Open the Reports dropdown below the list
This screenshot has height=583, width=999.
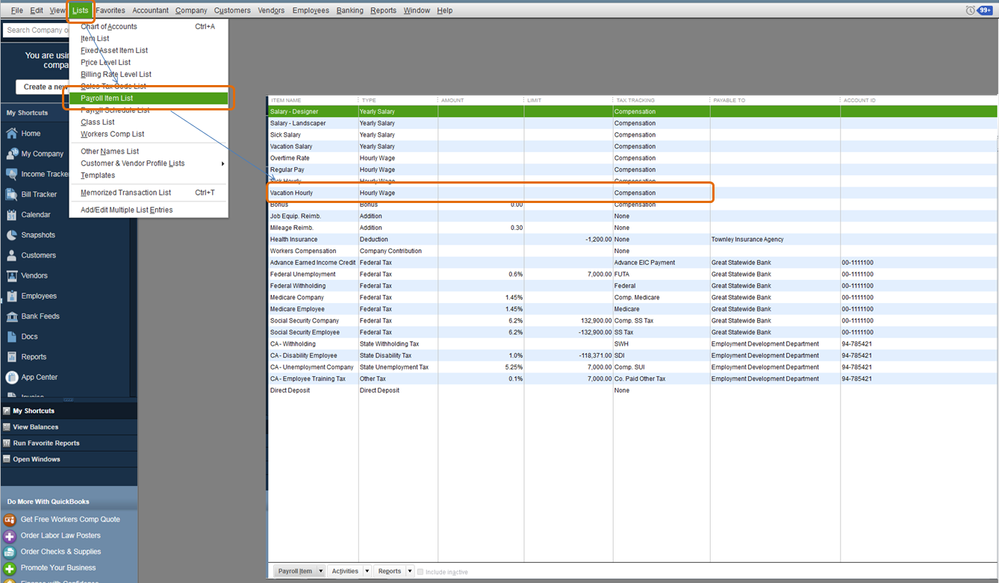394,572
